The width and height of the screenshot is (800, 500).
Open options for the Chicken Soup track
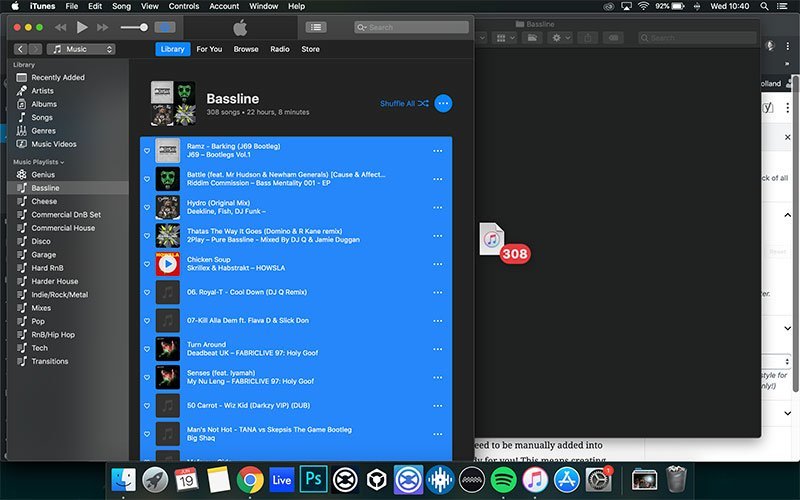pos(438,264)
